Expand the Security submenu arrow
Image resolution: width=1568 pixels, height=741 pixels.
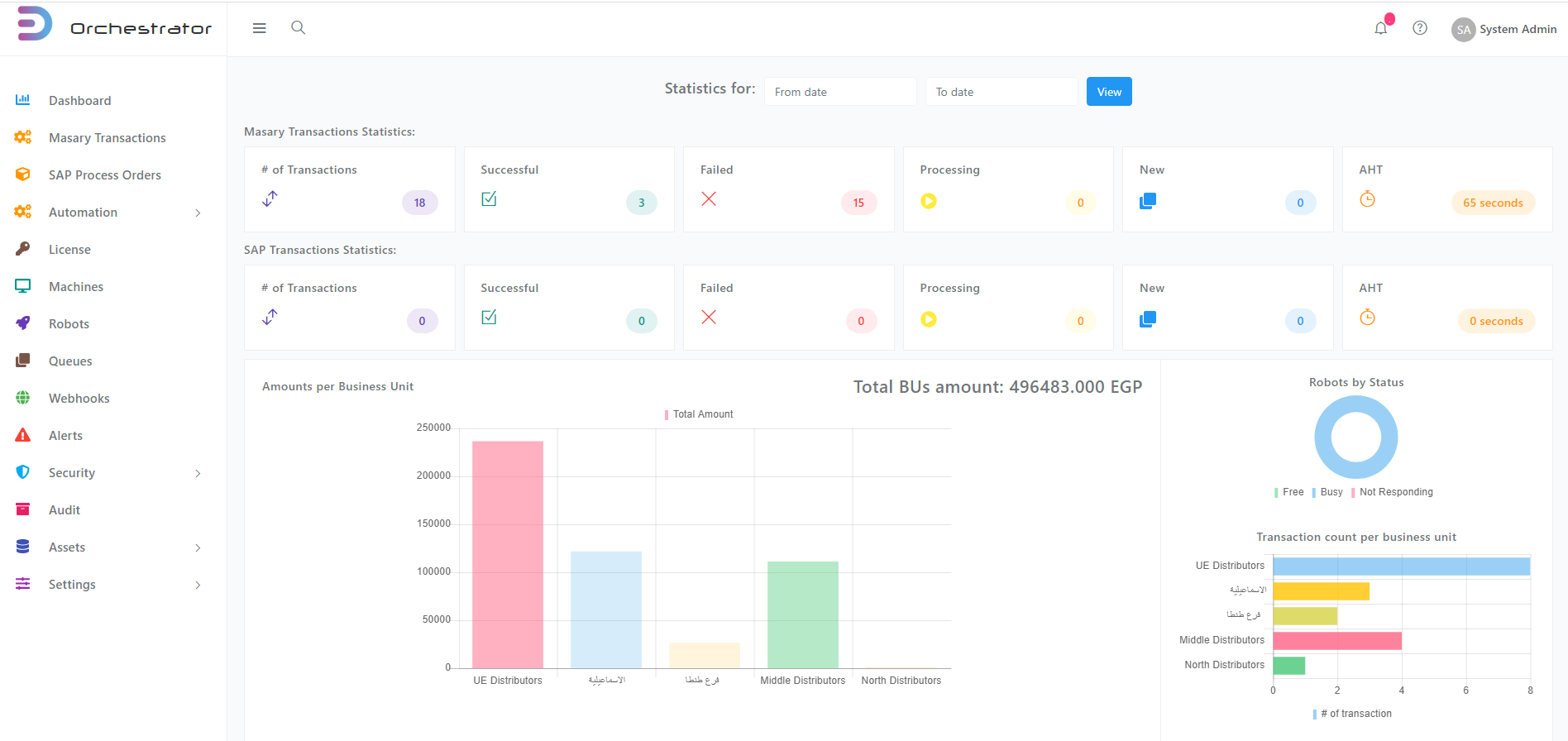pyautogui.click(x=198, y=473)
